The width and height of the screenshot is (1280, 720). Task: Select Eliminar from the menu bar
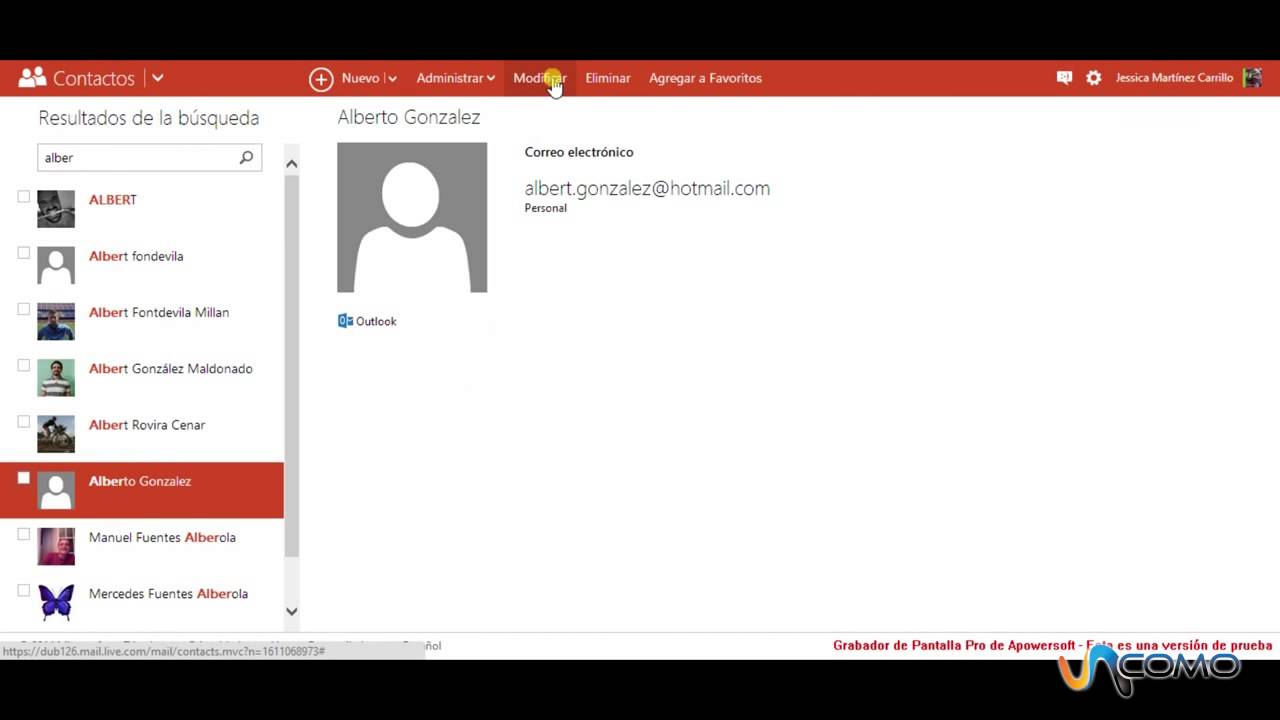point(608,78)
